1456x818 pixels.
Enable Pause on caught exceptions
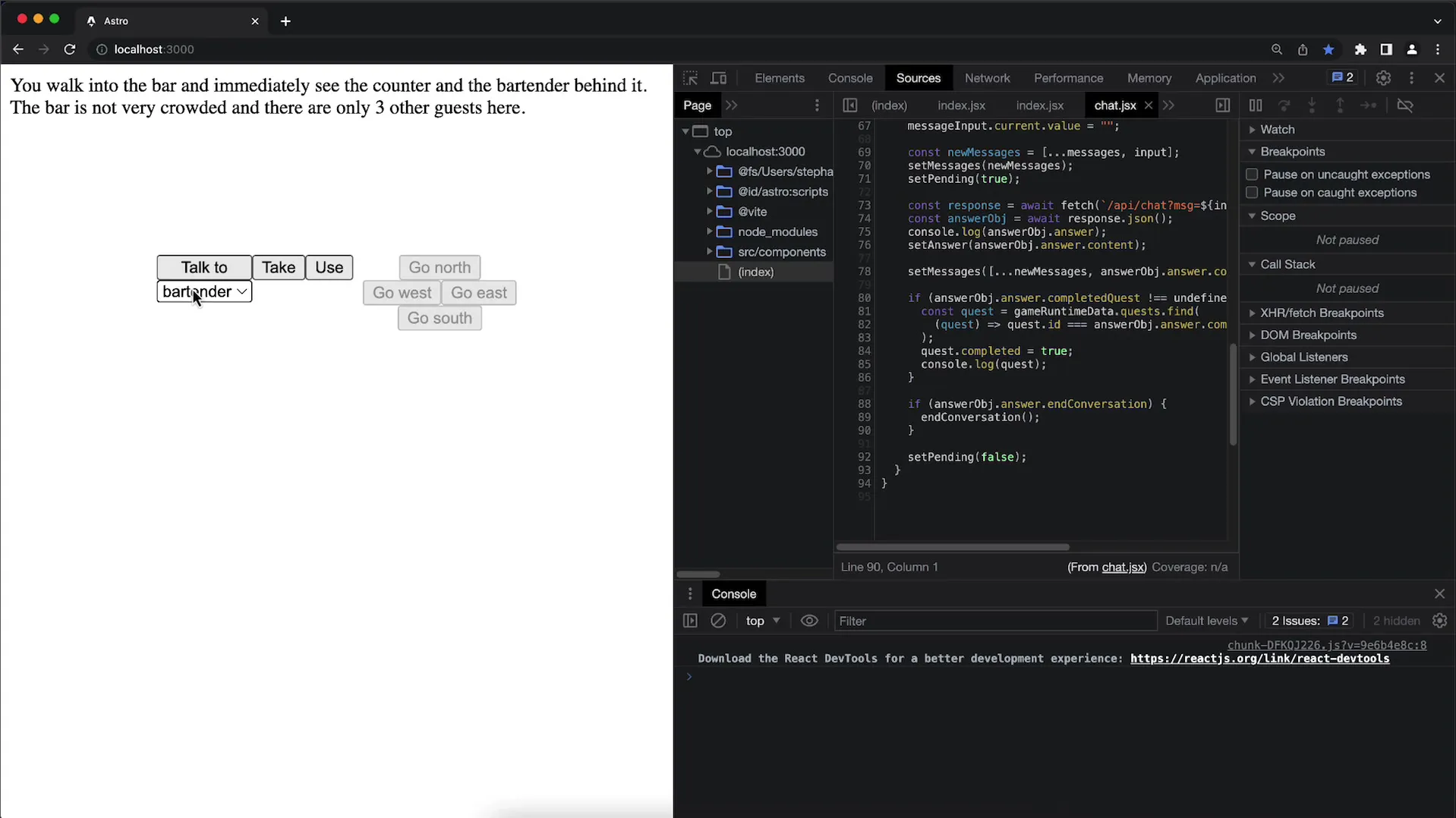[1252, 193]
